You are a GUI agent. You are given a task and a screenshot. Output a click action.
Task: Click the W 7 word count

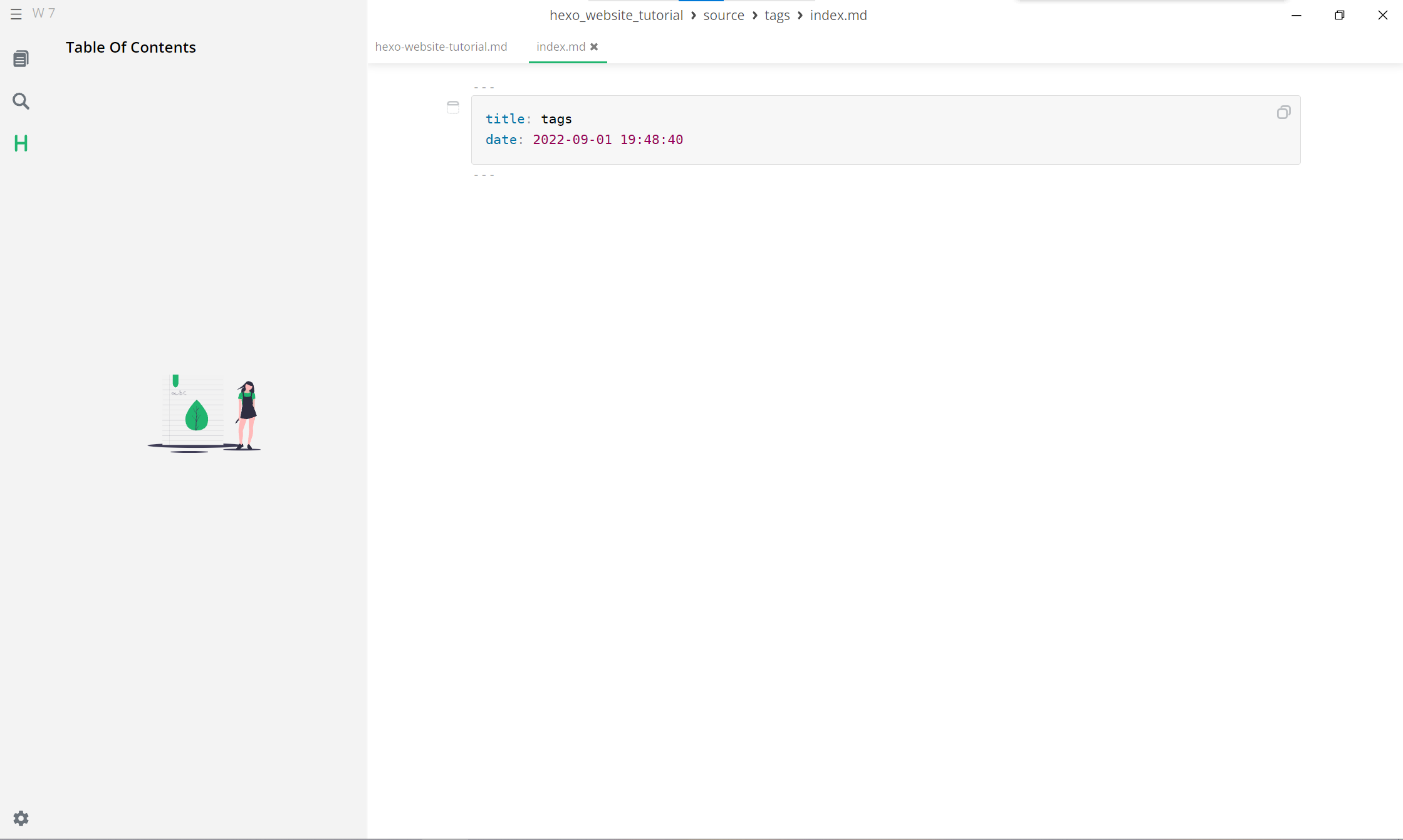pyautogui.click(x=44, y=13)
